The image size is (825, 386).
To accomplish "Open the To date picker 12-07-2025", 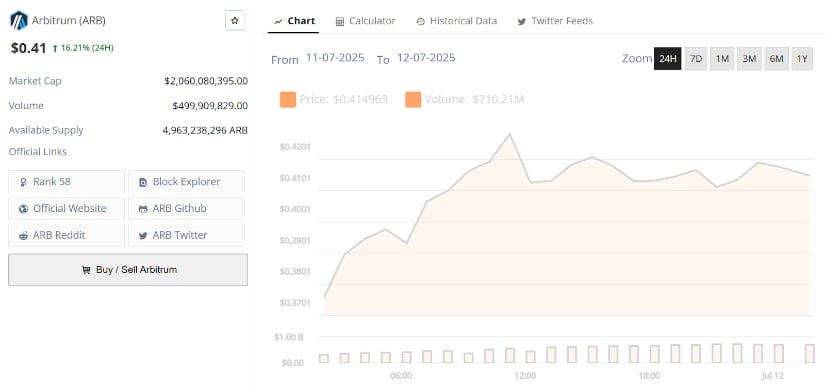I will [426, 58].
